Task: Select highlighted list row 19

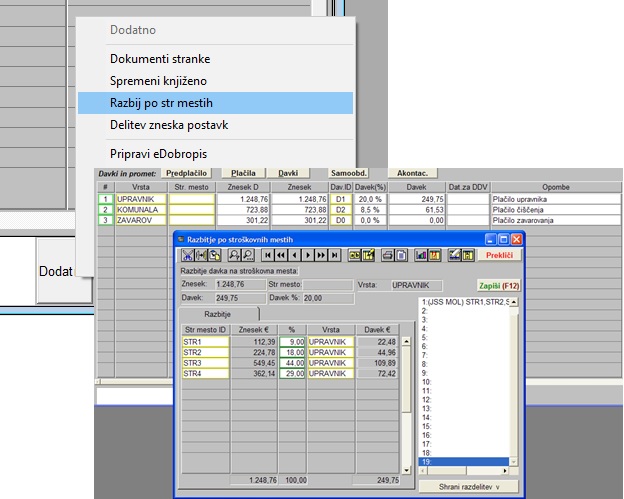Action: [464, 462]
